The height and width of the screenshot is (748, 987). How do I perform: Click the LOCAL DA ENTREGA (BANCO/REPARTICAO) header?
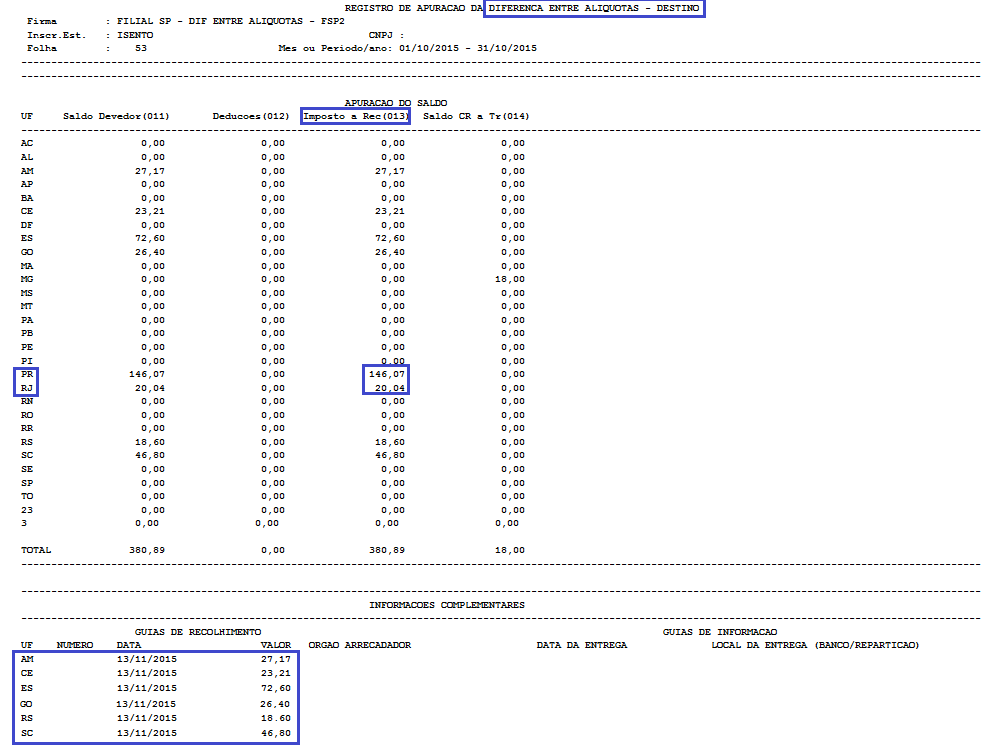[x=814, y=645]
